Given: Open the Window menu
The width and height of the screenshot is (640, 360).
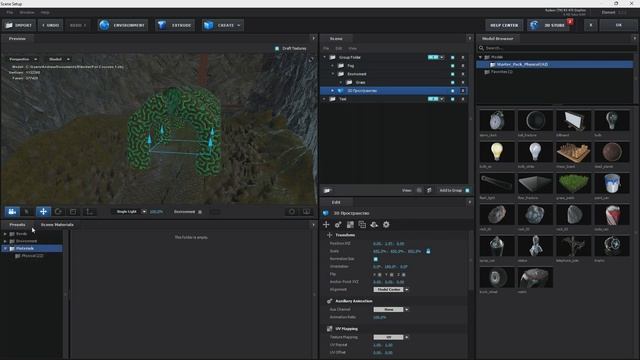Looking at the screenshot, I should 27,13.
